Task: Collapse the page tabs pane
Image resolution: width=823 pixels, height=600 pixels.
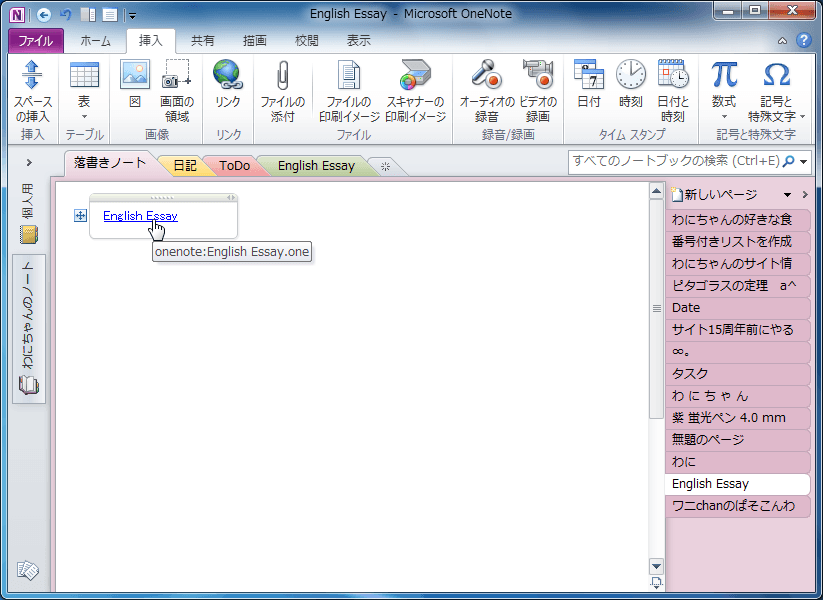Action: [805, 195]
